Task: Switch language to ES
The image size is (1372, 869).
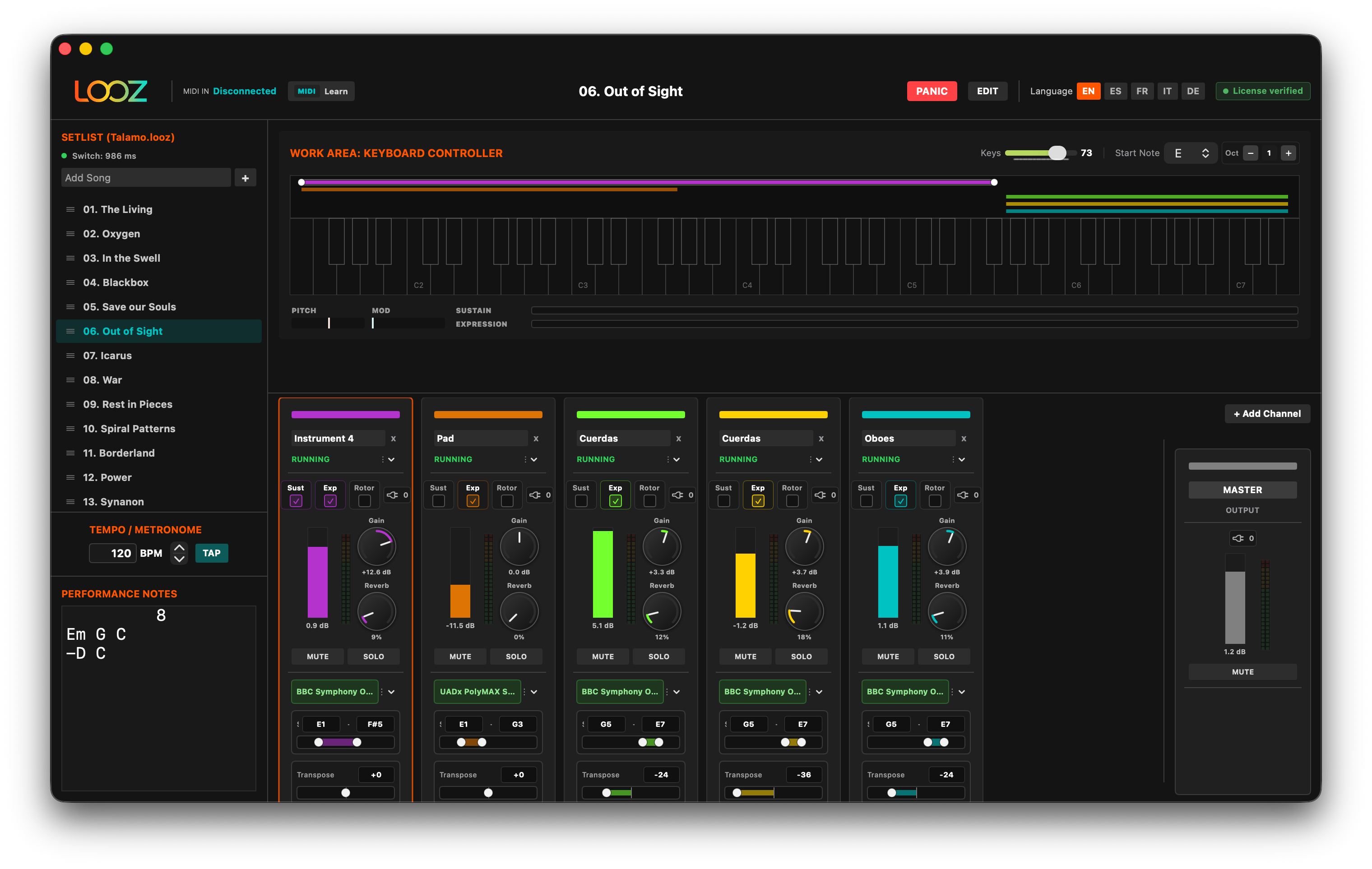Action: pos(1115,91)
